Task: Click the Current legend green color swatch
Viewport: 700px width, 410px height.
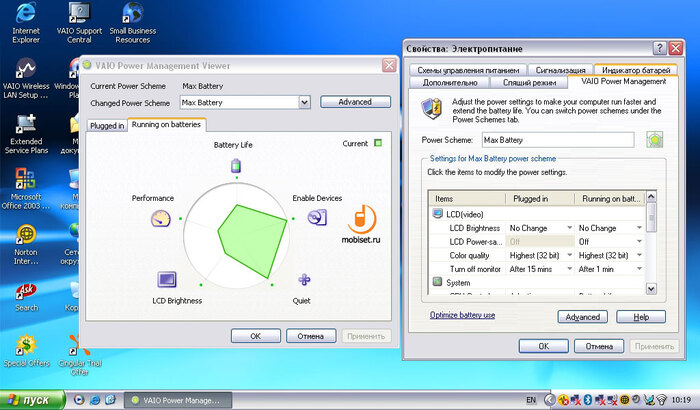Action: (x=378, y=143)
